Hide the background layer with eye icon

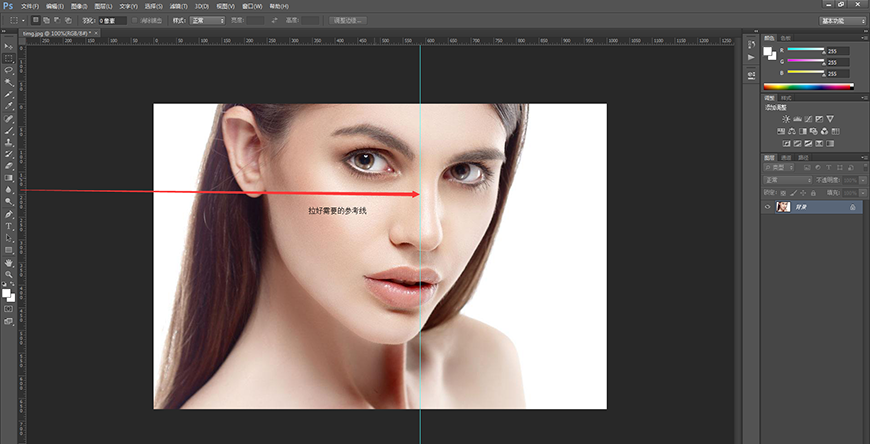click(768, 207)
